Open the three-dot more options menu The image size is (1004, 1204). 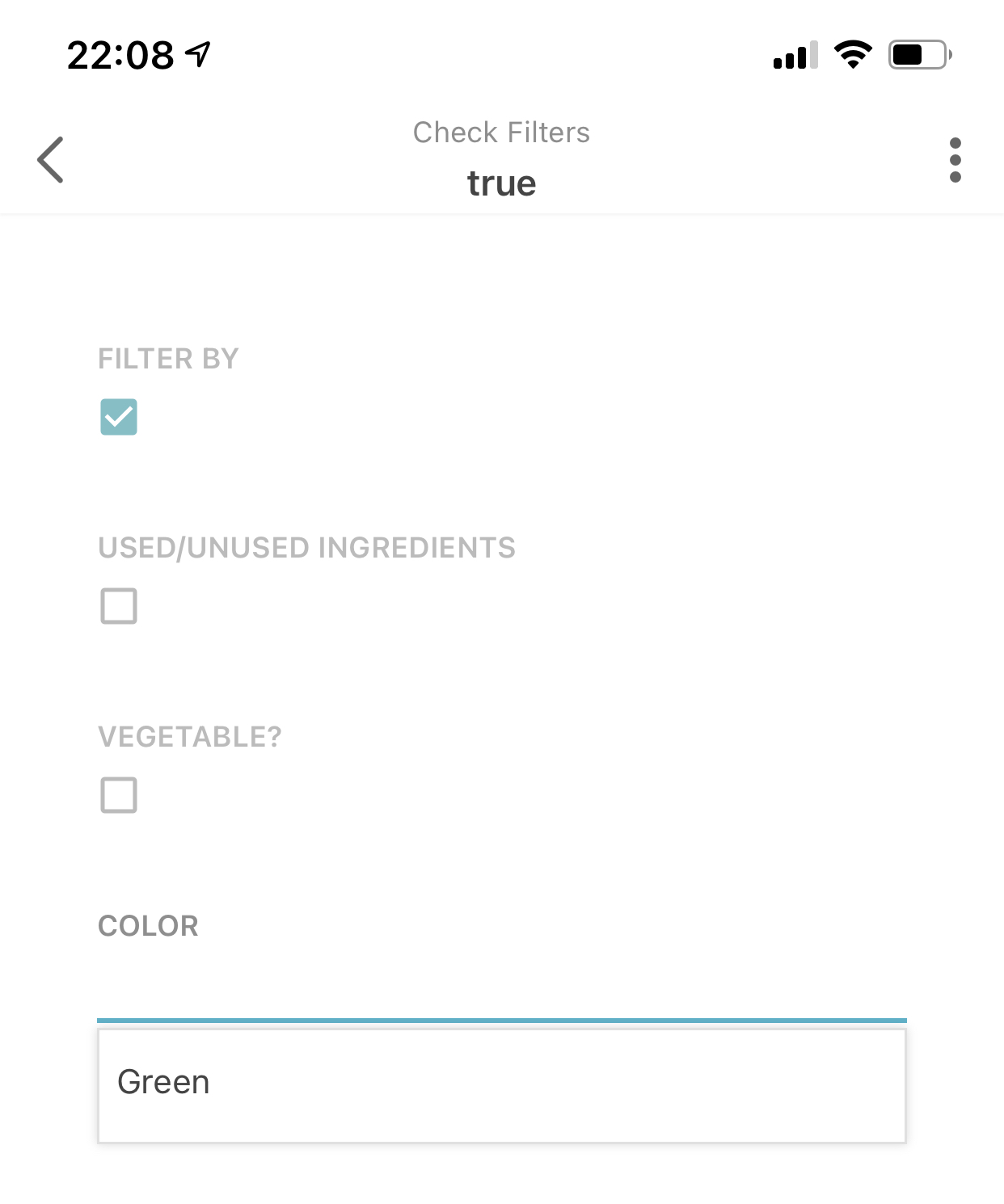coord(955,160)
